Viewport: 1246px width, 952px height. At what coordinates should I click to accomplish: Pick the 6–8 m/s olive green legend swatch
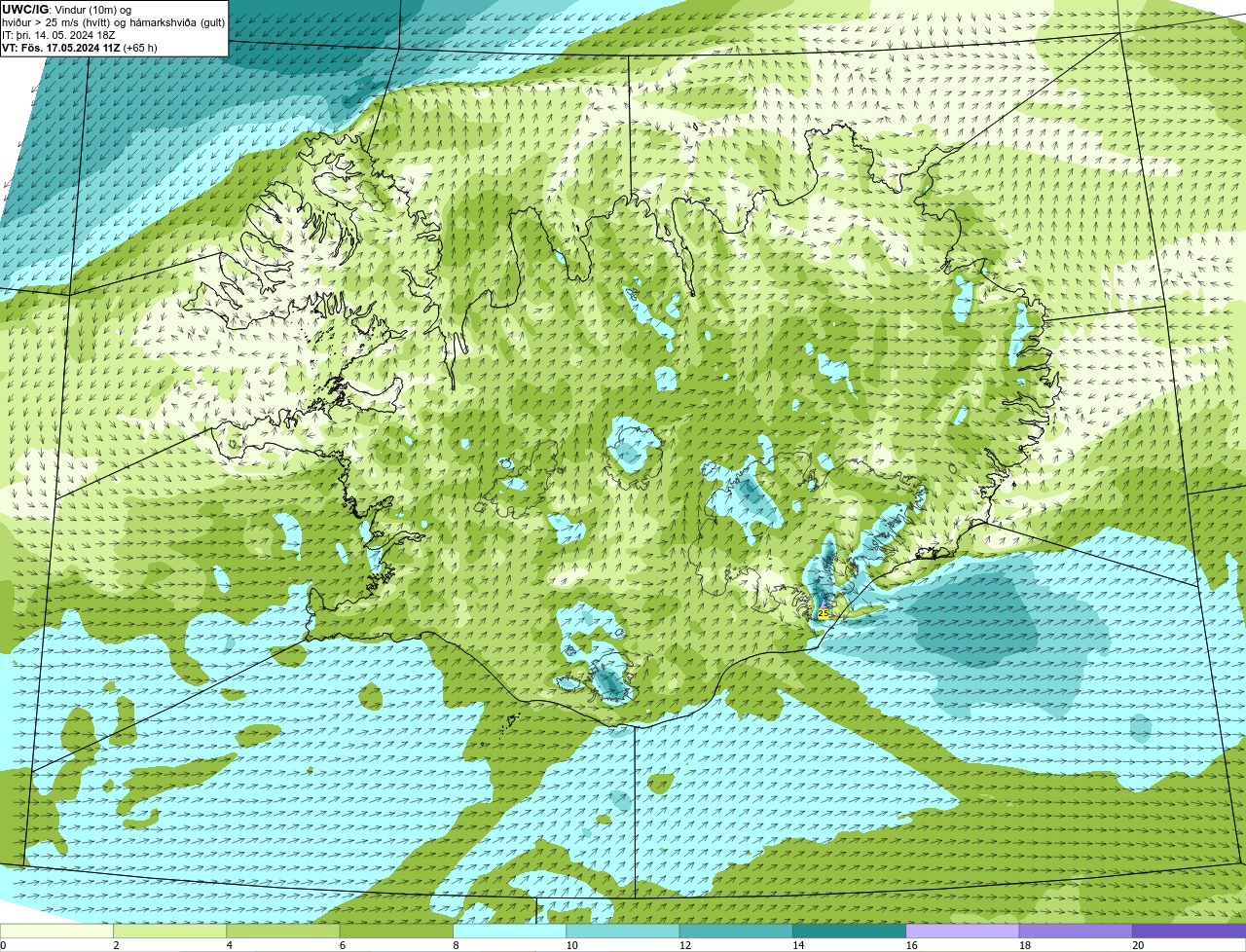[x=396, y=932]
